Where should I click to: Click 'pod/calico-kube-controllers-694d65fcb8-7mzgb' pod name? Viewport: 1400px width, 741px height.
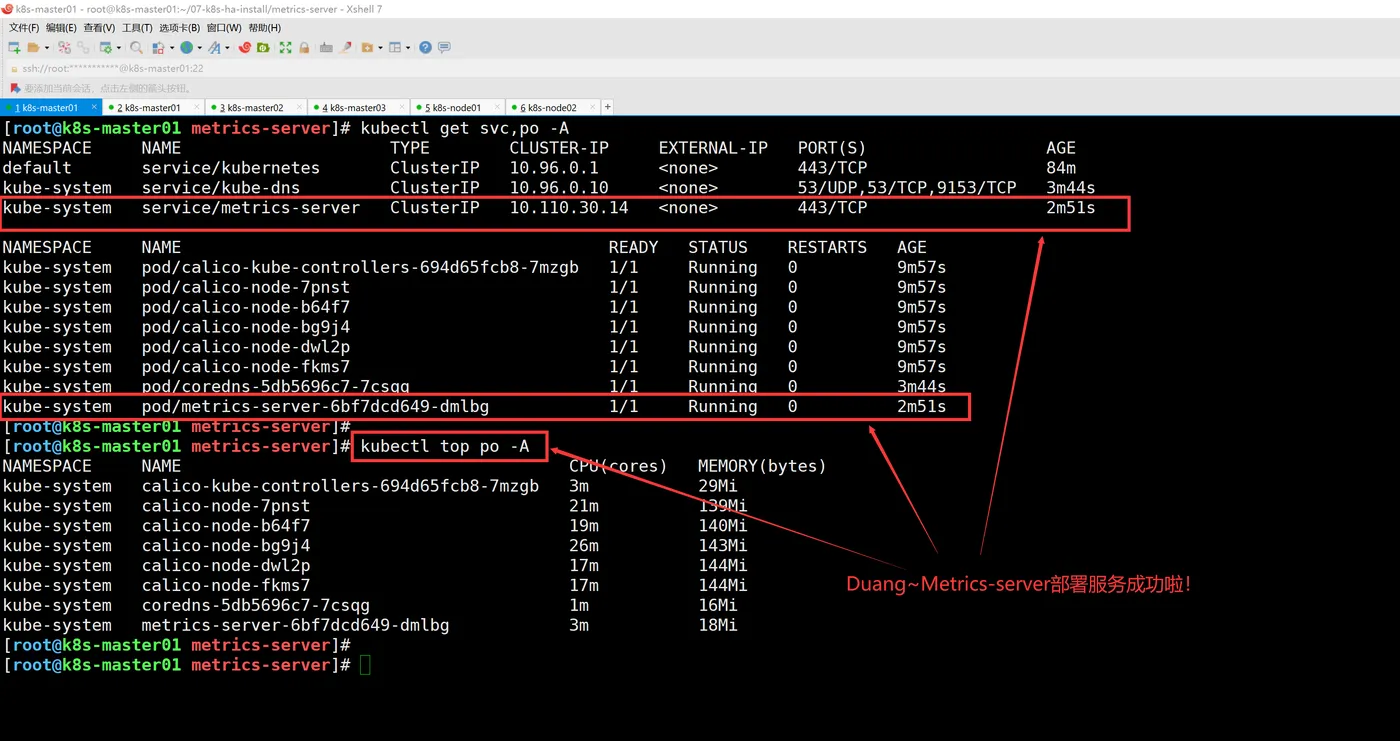coord(360,267)
